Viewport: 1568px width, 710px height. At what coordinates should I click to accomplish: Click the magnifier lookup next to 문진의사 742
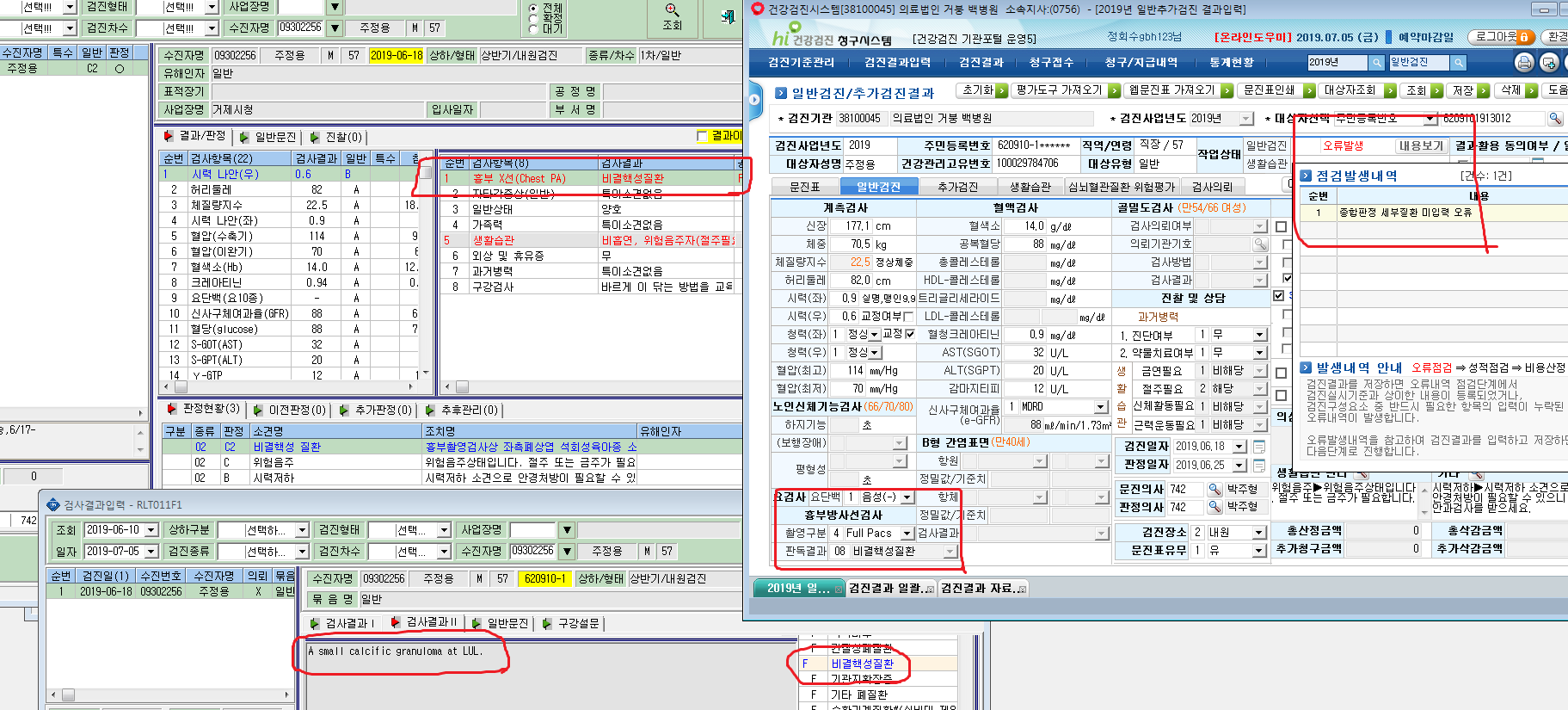[1215, 489]
